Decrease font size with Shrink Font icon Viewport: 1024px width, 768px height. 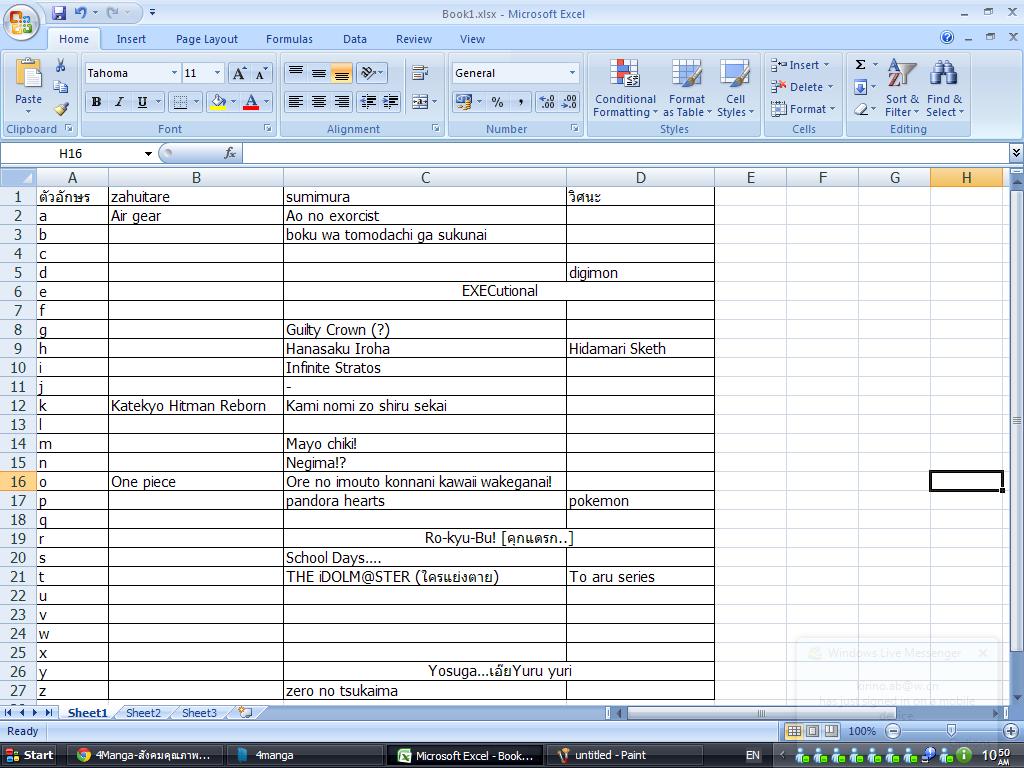coord(261,73)
